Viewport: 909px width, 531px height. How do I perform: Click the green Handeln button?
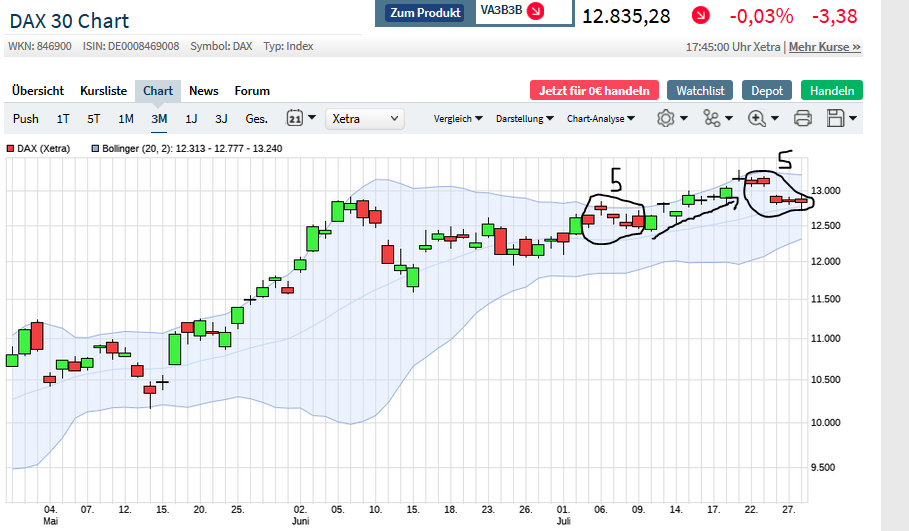coord(832,90)
